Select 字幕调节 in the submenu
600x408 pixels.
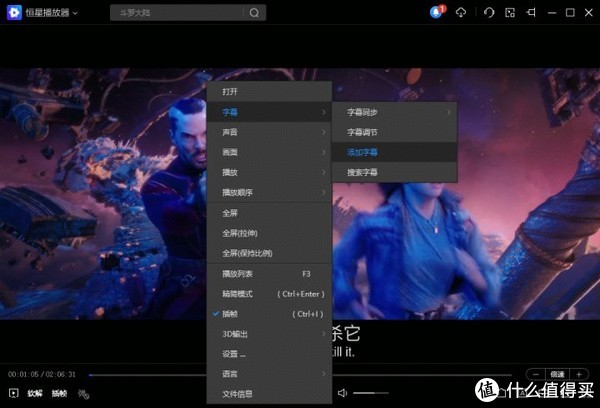tap(395, 132)
